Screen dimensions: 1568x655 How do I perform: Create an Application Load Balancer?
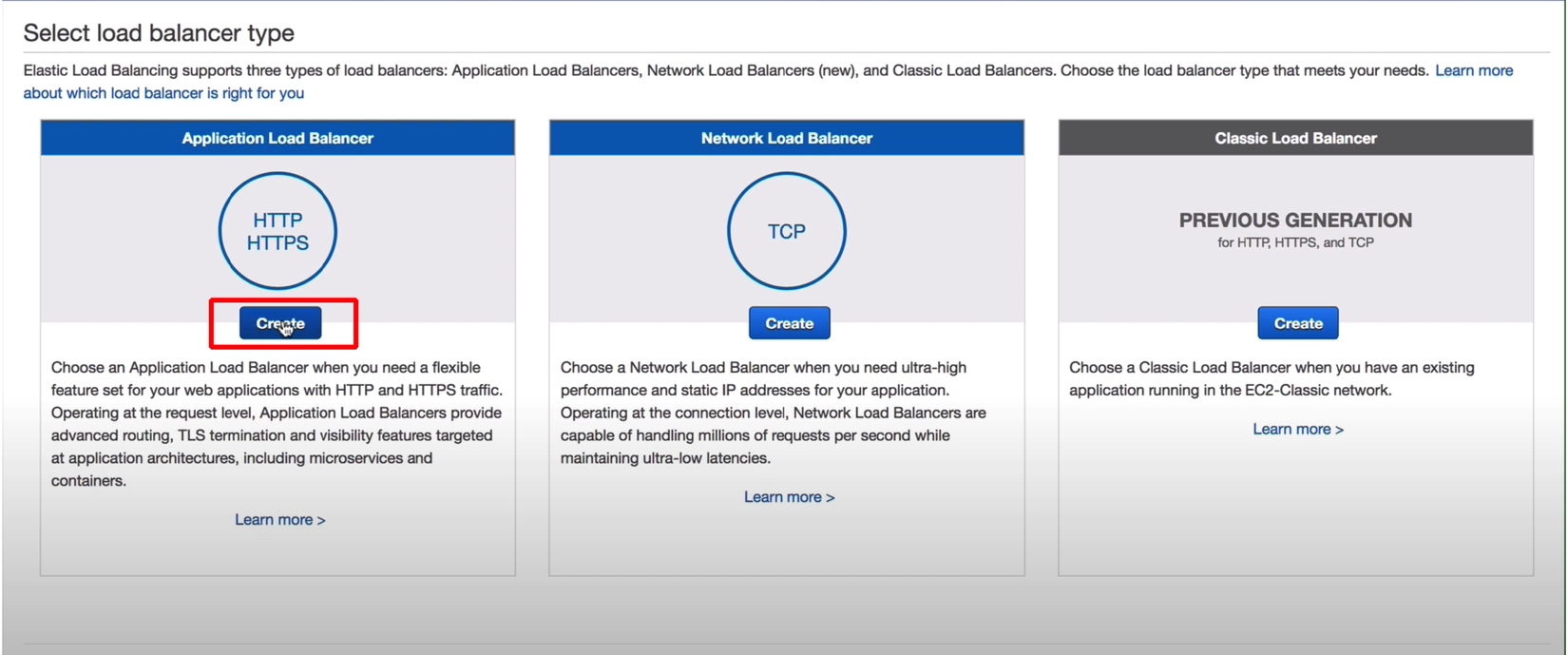(280, 323)
